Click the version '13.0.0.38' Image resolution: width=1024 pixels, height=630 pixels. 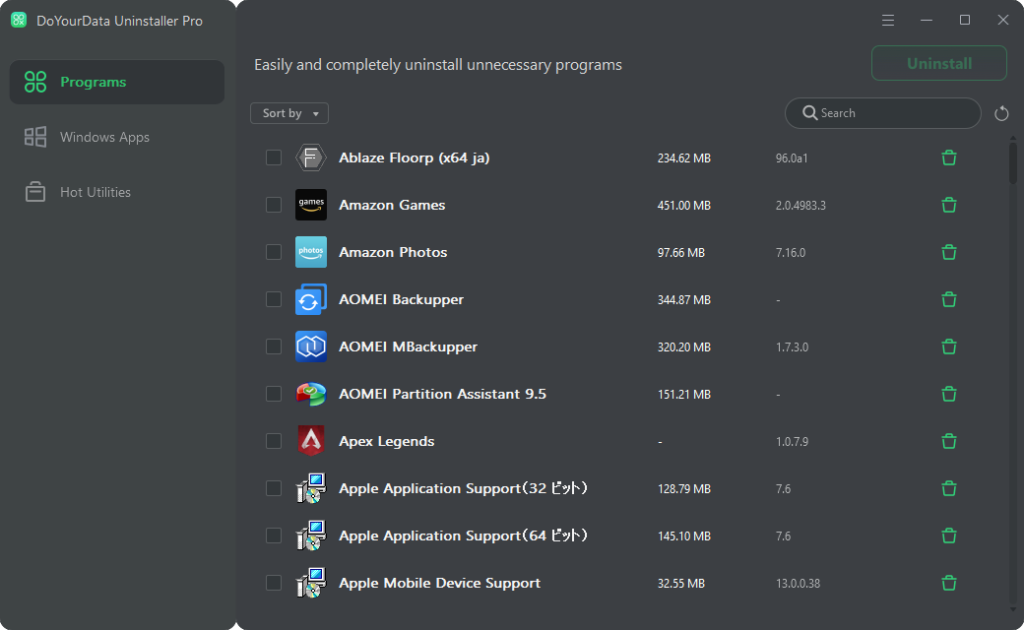click(798, 584)
